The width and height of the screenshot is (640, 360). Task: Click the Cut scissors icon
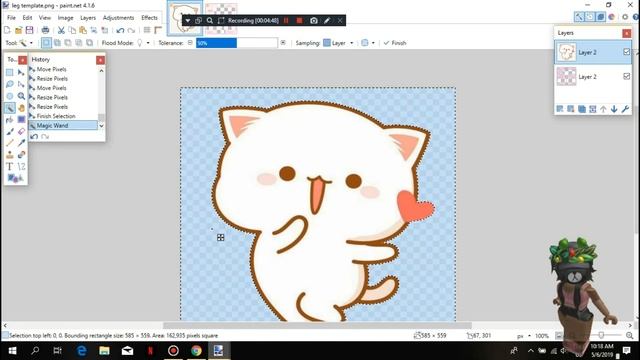coord(61,30)
